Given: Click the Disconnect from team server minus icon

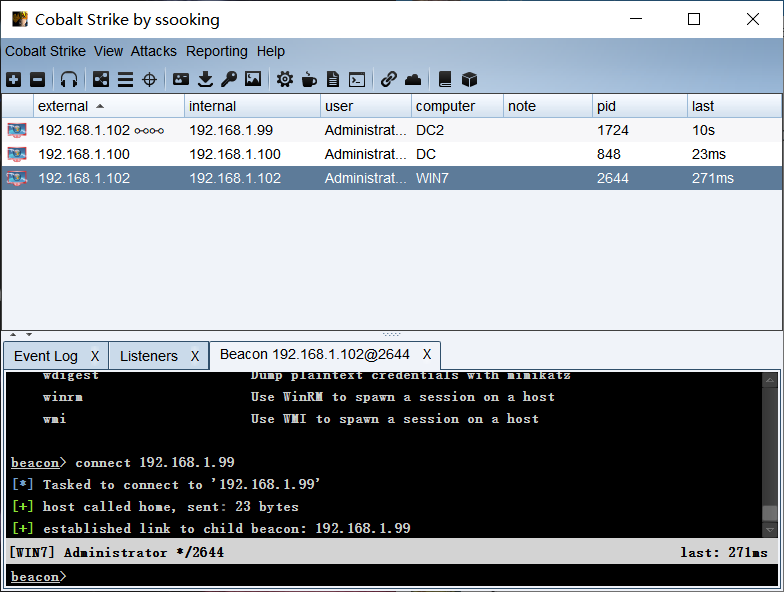Looking at the screenshot, I should coord(38,79).
